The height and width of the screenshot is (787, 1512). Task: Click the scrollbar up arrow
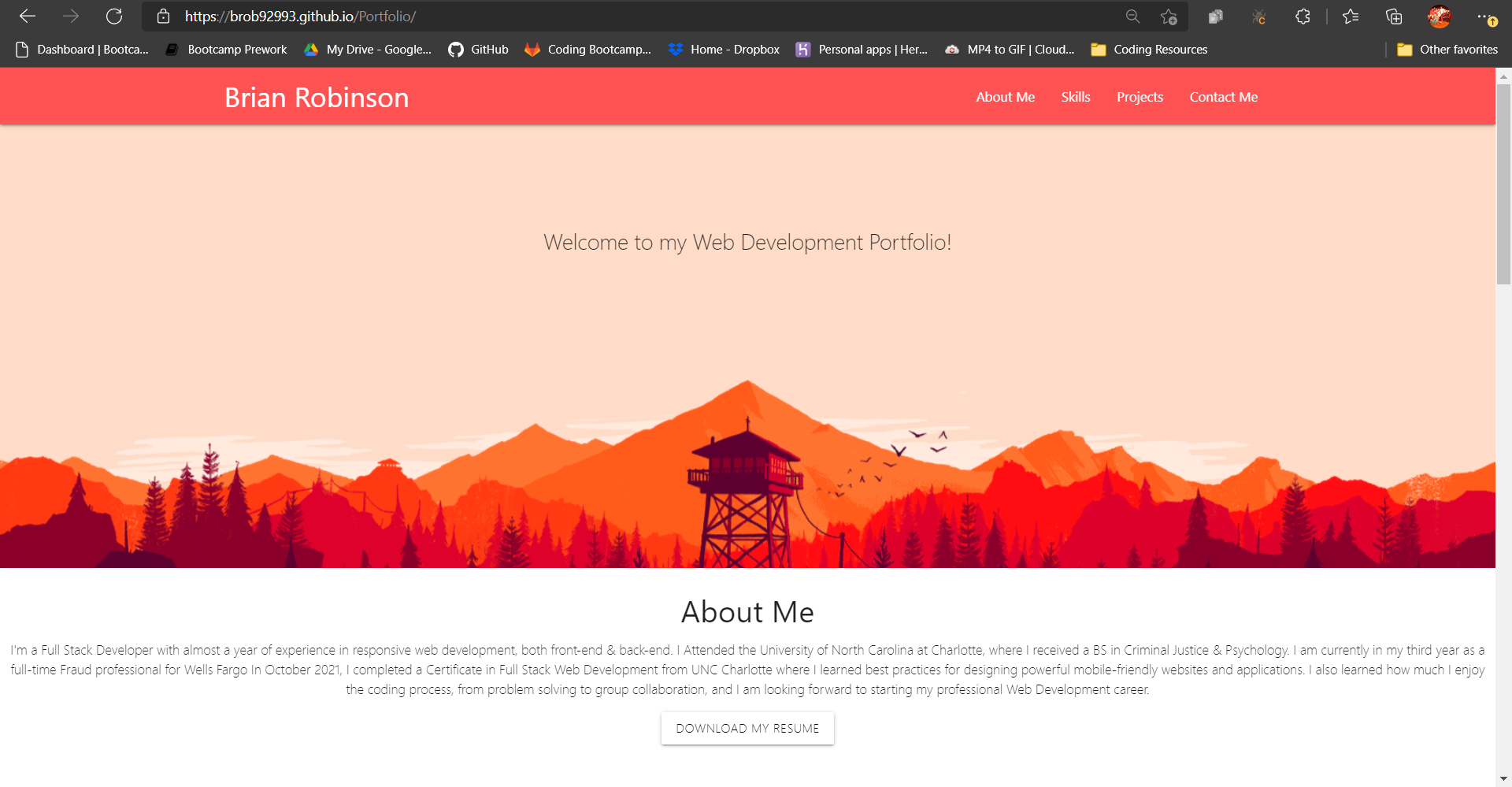pos(1503,76)
